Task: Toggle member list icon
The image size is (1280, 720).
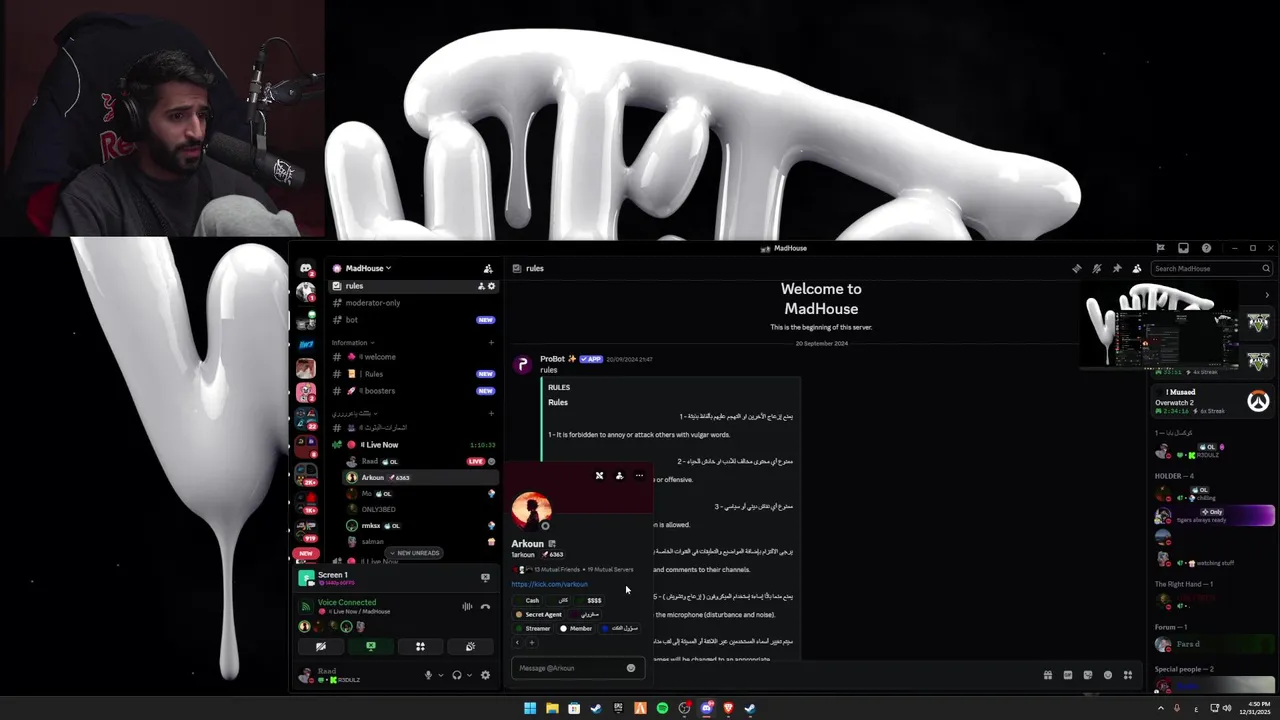Action: tap(1137, 268)
